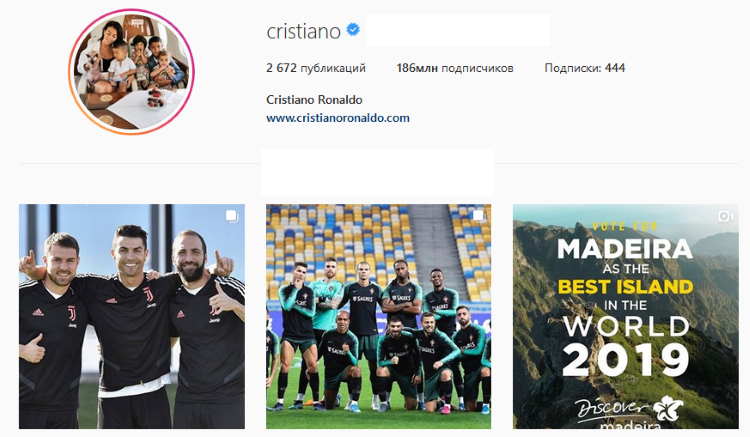Click the Discover Madeira flower logo
Viewport: 750px width, 437px height.
tap(668, 409)
